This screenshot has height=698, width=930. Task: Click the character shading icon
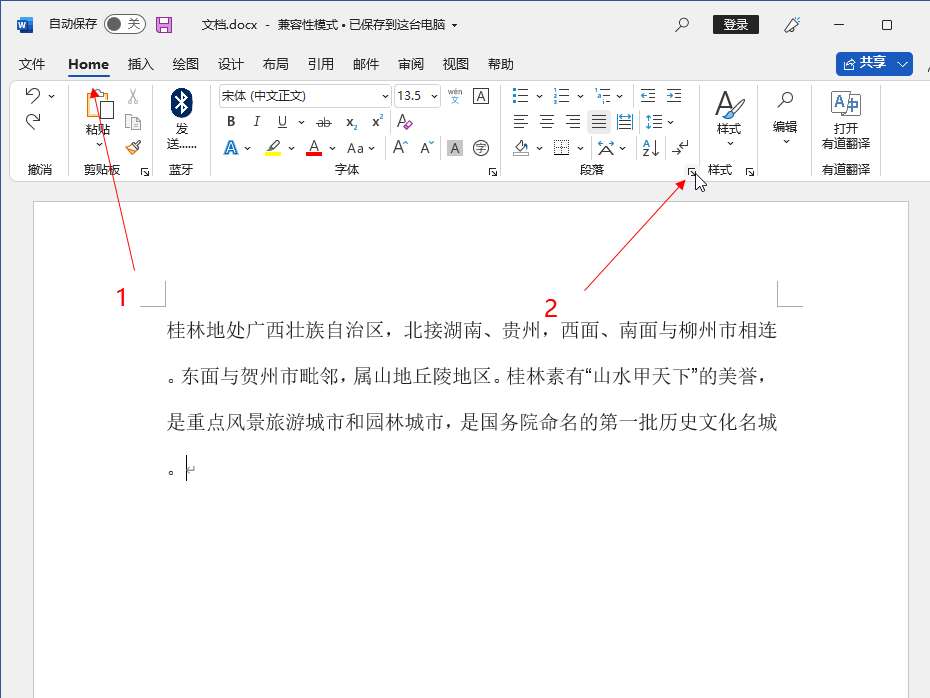(x=455, y=148)
